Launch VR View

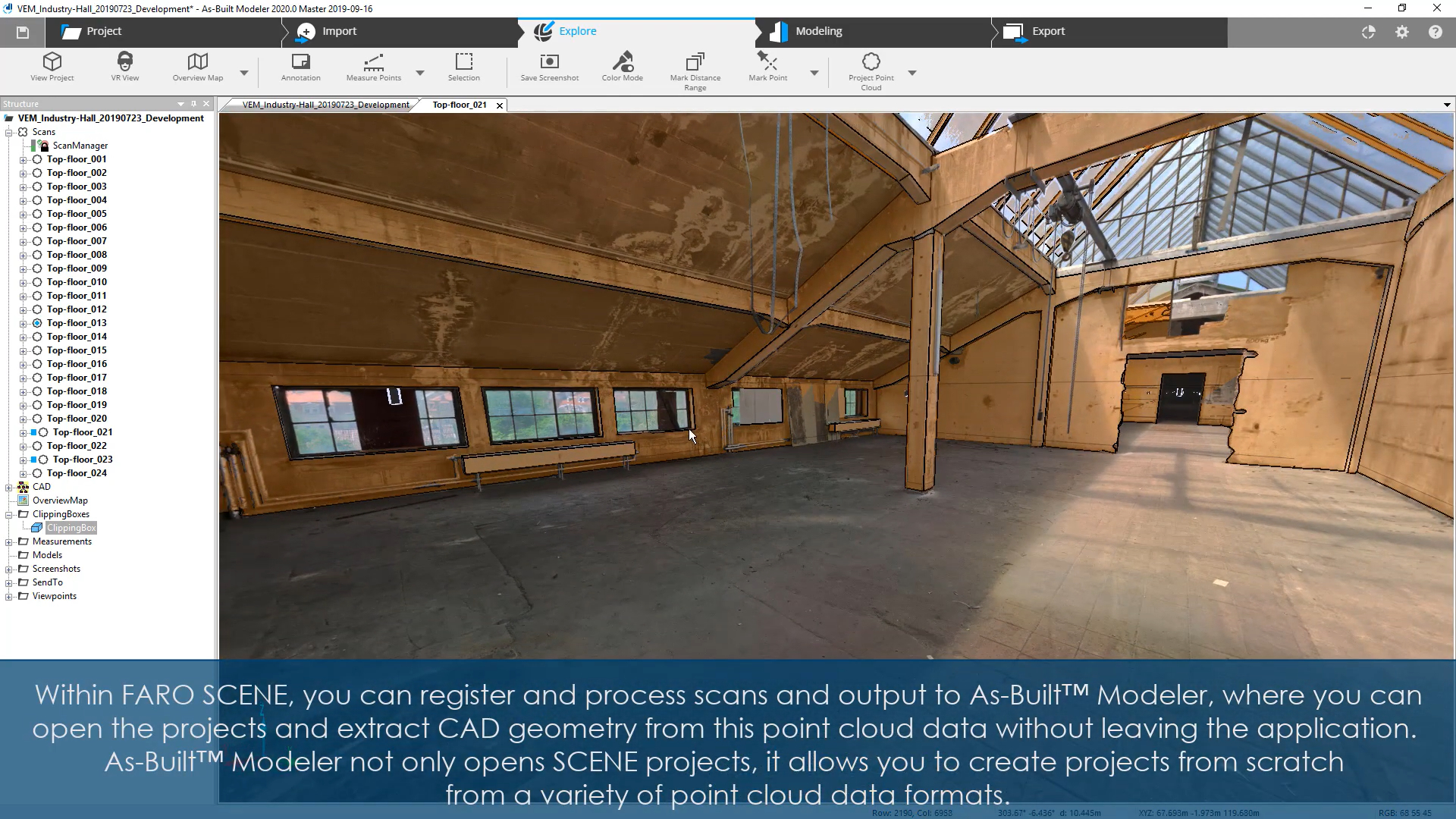pos(125,67)
